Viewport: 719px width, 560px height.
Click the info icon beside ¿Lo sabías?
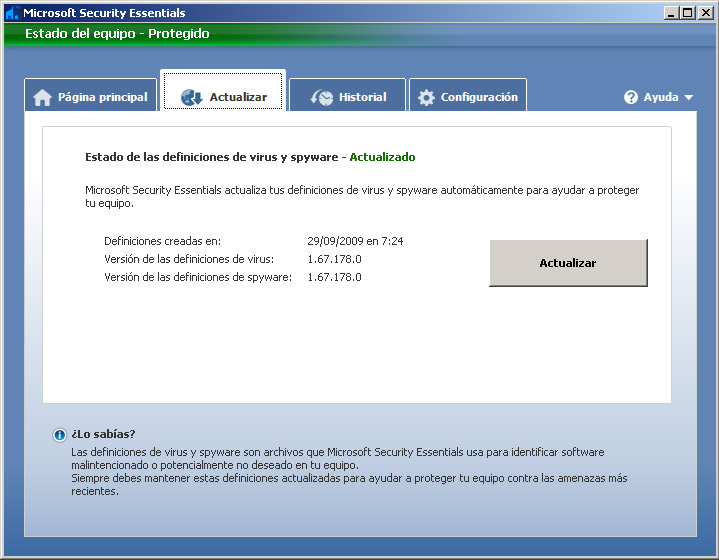pyautogui.click(x=59, y=435)
